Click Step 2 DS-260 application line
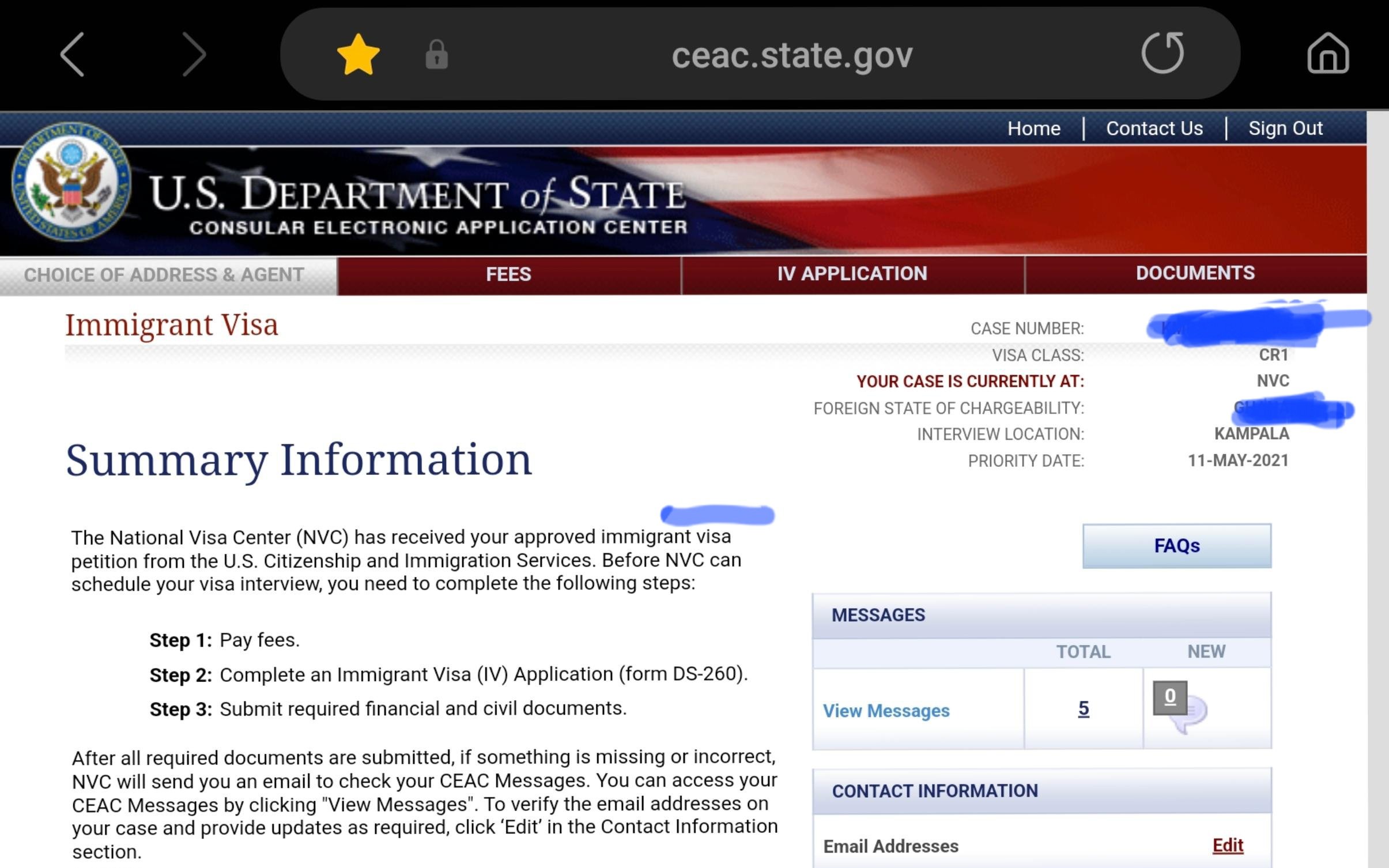The height and width of the screenshot is (868, 1389). tap(449, 674)
